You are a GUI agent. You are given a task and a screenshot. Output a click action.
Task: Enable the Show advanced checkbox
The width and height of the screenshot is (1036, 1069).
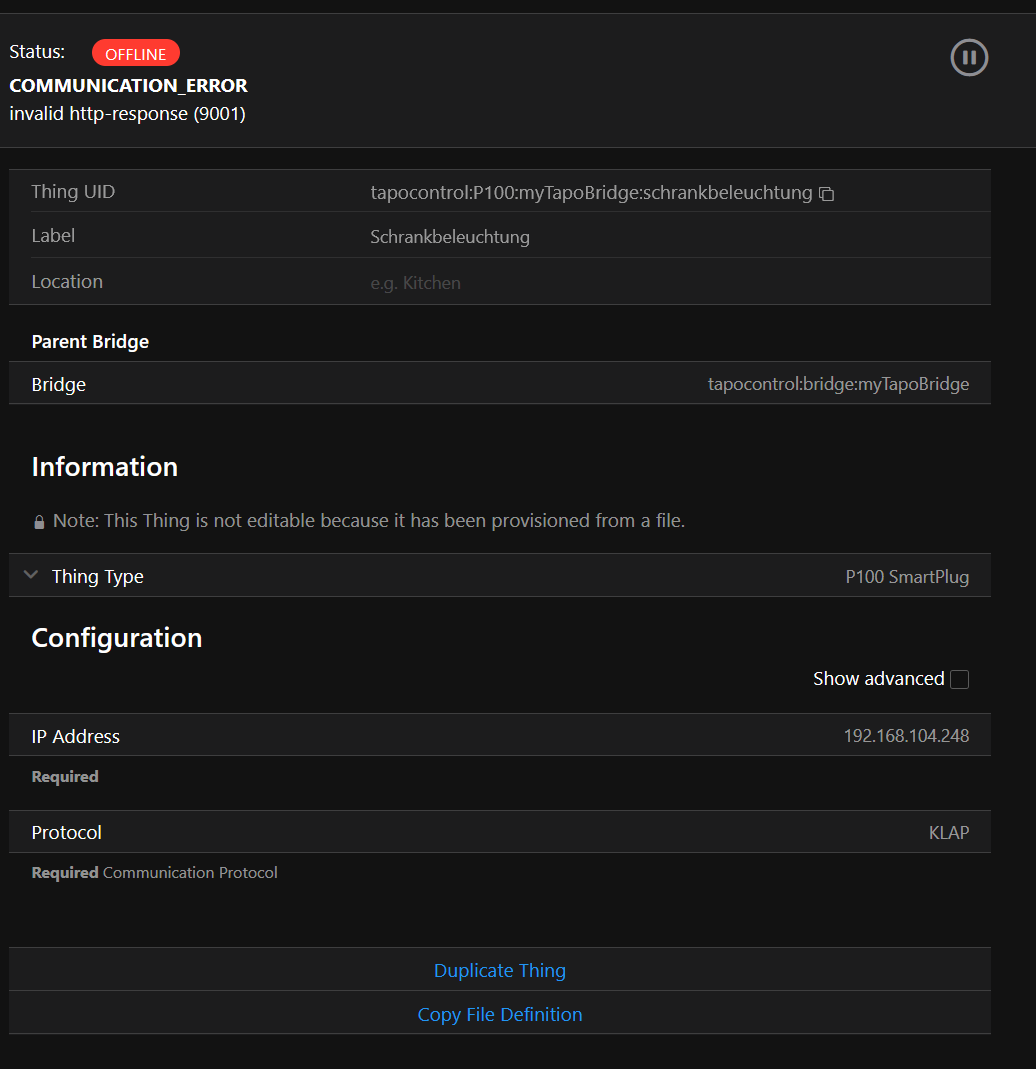[959, 680]
